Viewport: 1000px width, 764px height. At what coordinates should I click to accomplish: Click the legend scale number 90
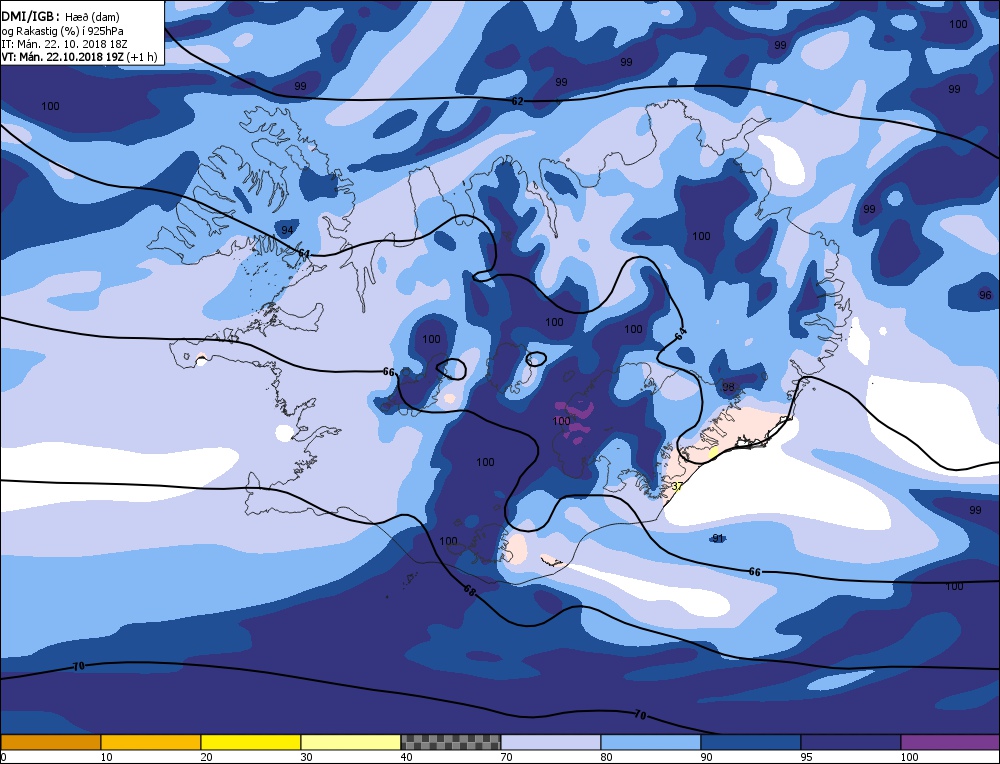coord(707,757)
